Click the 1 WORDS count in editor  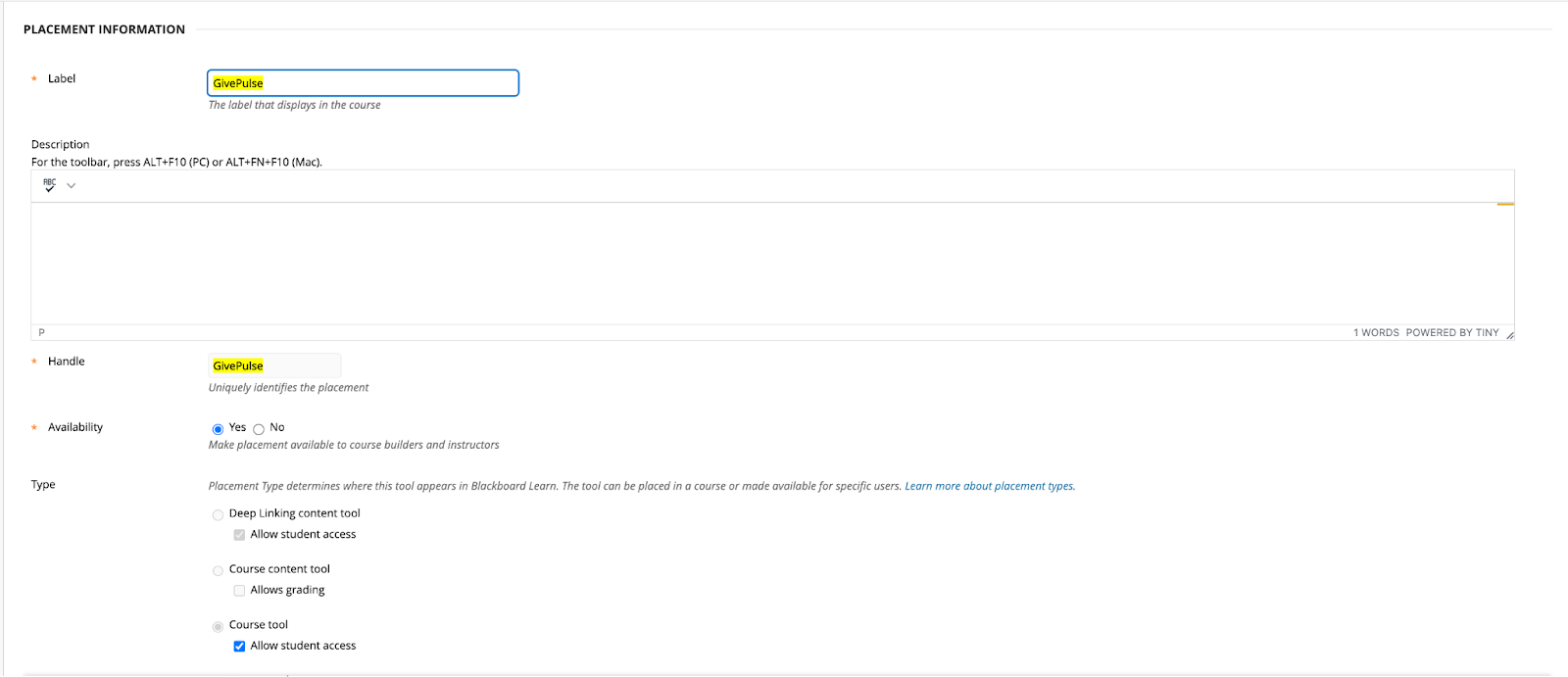click(x=1376, y=333)
